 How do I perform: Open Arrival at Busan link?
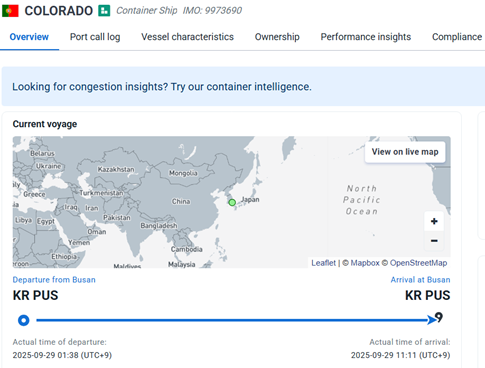[420, 280]
